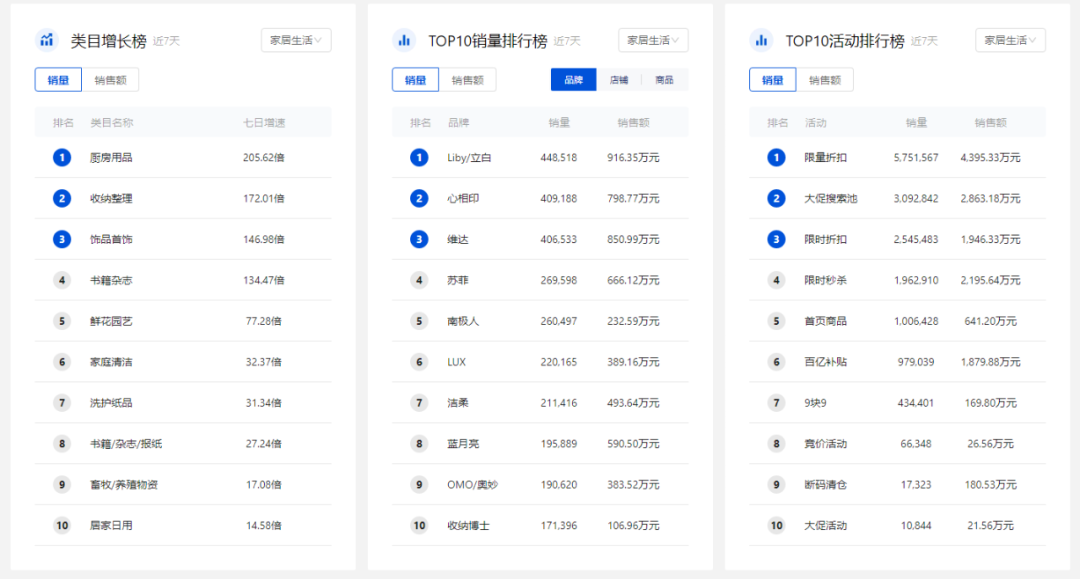This screenshot has width=1080, height=579.
Task: Click rank 1 badge beside 限量折扣
Action: [x=776, y=158]
